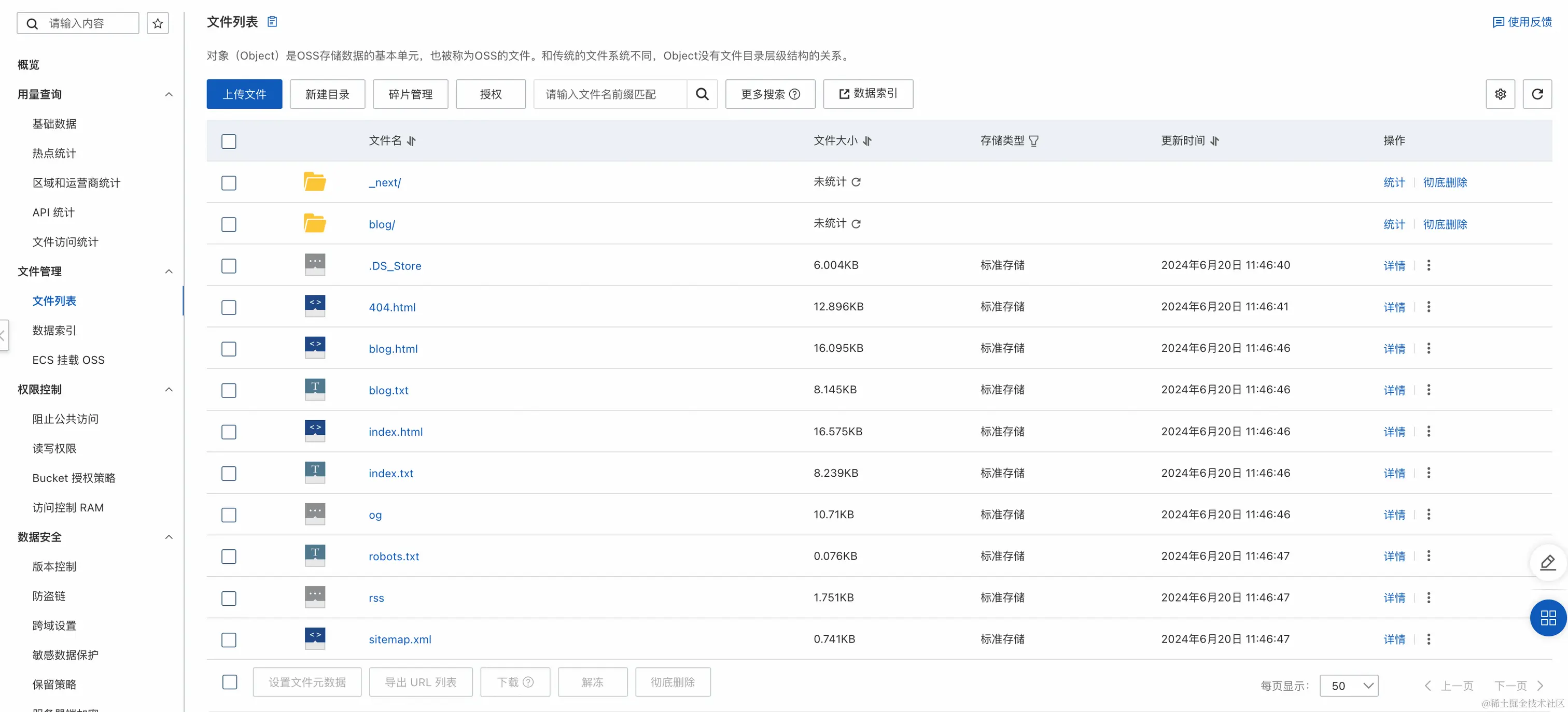The width and height of the screenshot is (1568, 712).
Task: Focus the file name prefix search field
Action: tap(609, 94)
